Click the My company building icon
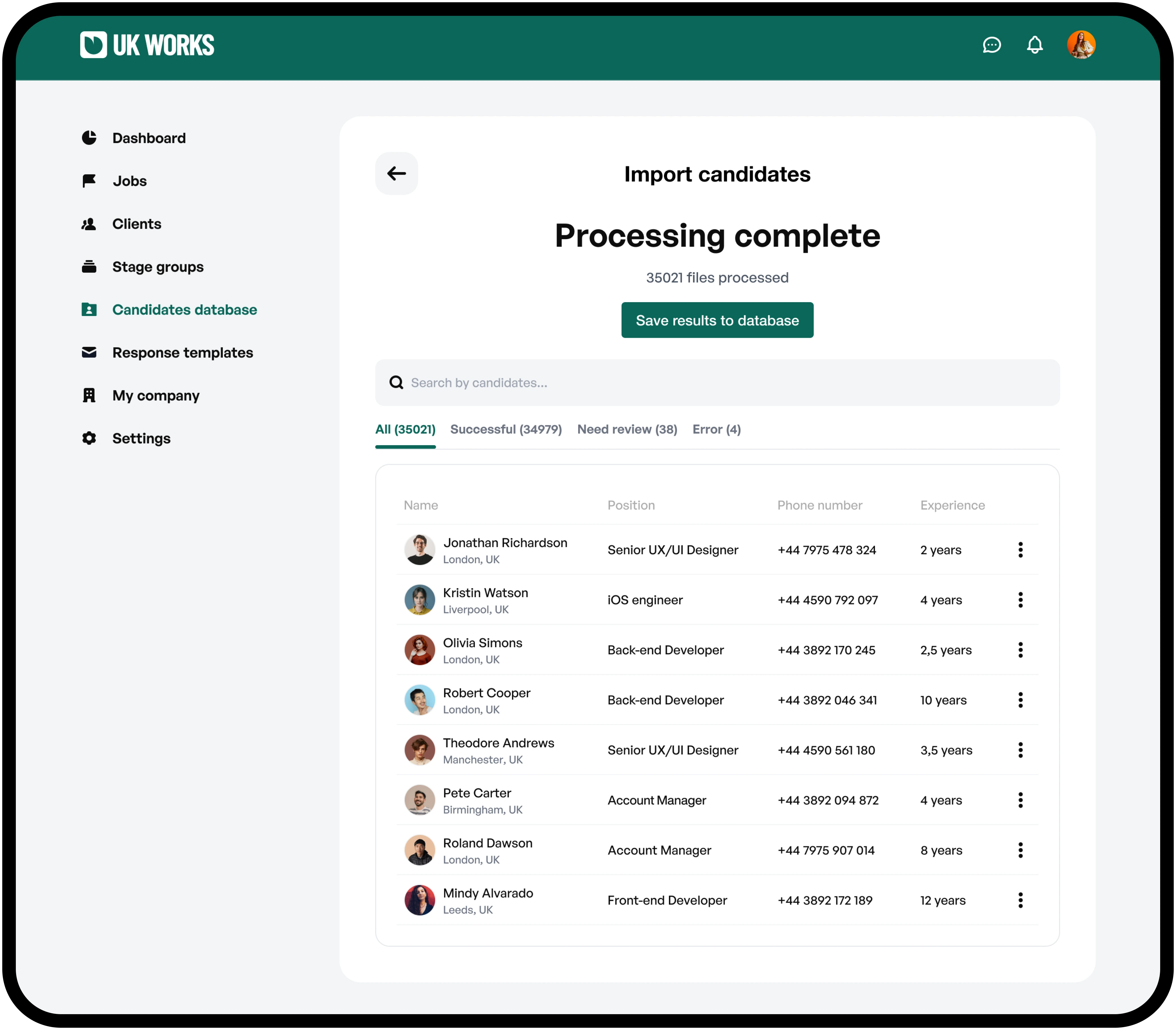The width and height of the screenshot is (1176, 1030). click(x=89, y=395)
